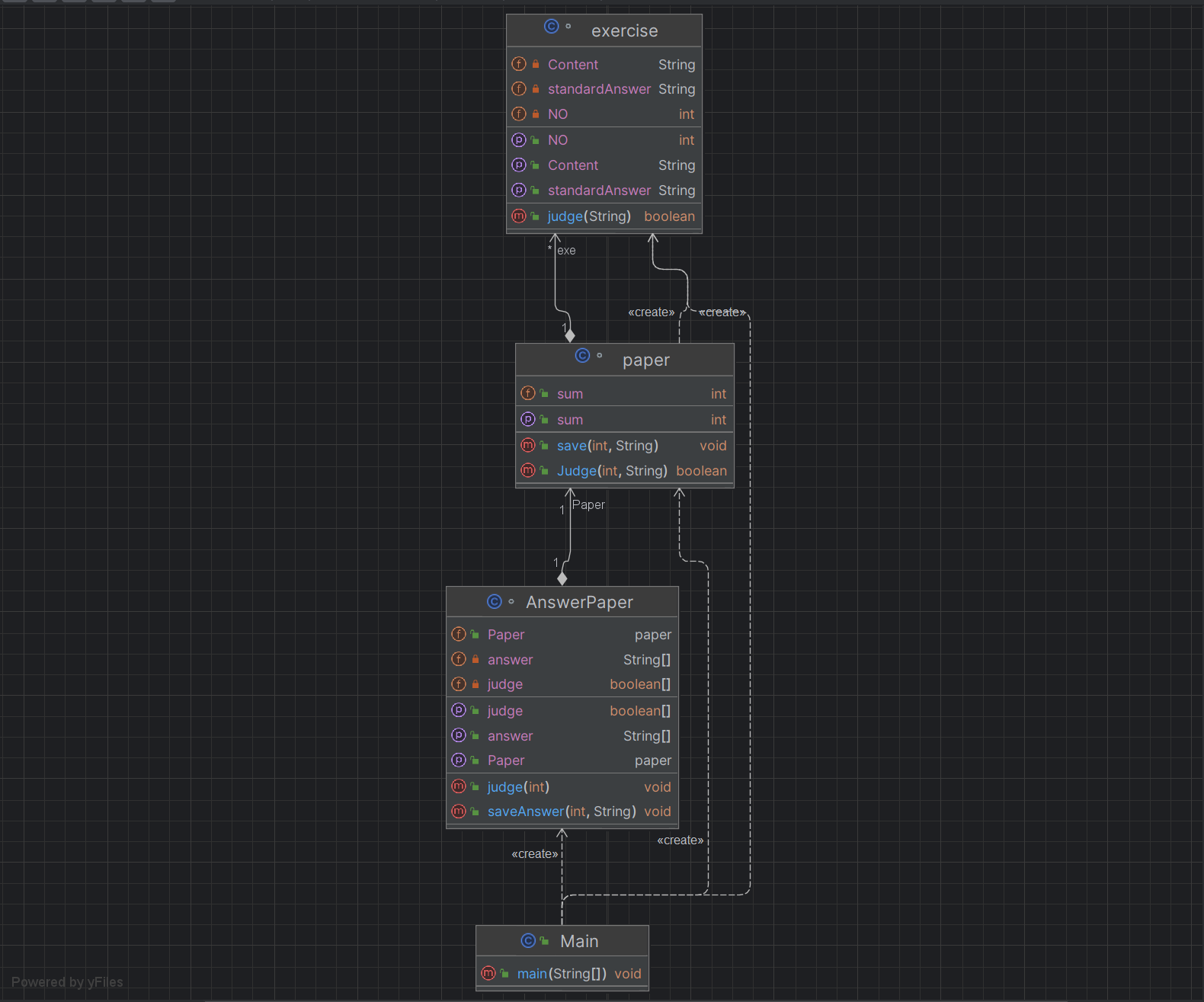Select Judge(int, String) method in paper

(x=612, y=471)
